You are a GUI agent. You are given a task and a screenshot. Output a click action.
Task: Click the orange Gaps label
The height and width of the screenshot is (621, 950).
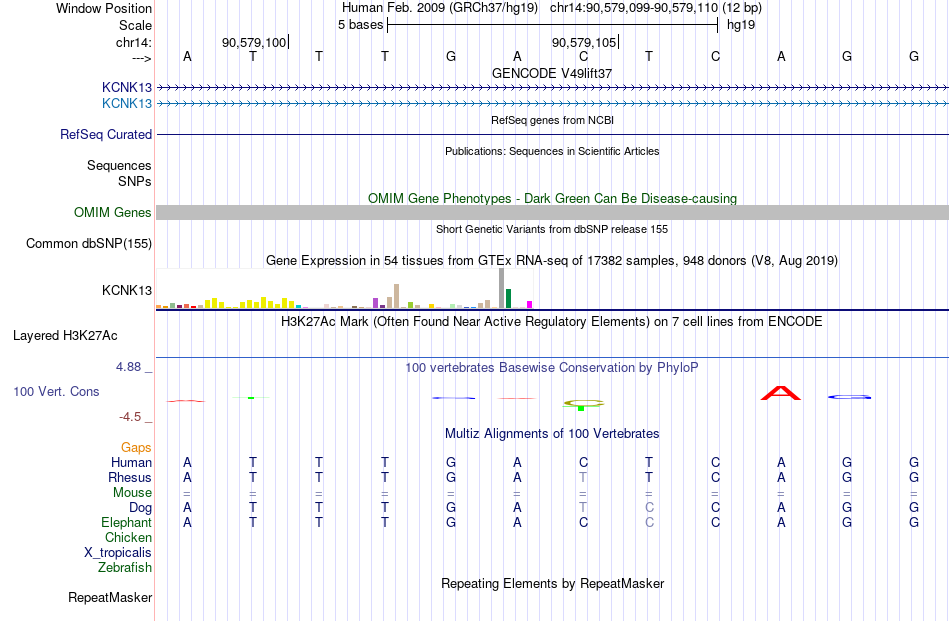point(136,447)
